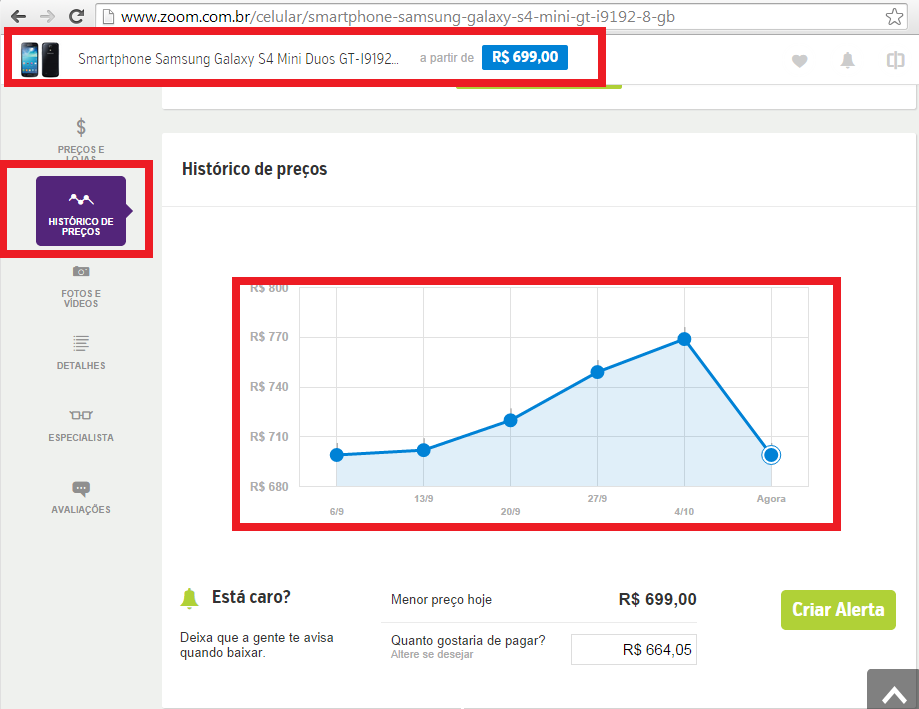Go back with the browser back arrow
This screenshot has height=709, width=919.
[19, 16]
